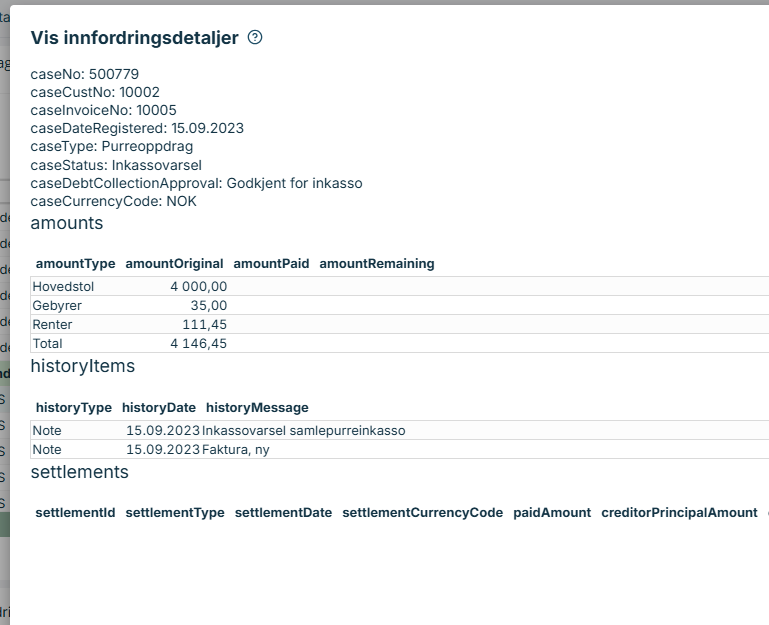The width and height of the screenshot is (769, 625).
Task: Click the settlements section heading
Action: click(x=79, y=472)
